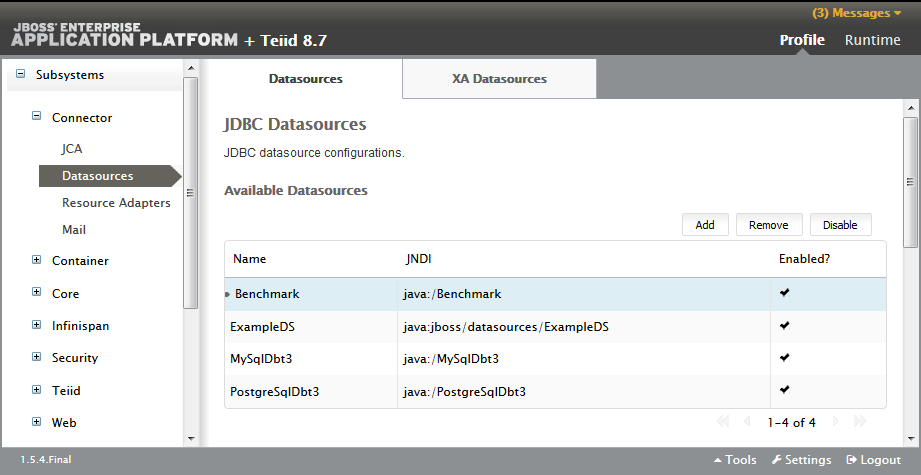Expand the Core tree node
This screenshot has height=475, width=921.
36,292
